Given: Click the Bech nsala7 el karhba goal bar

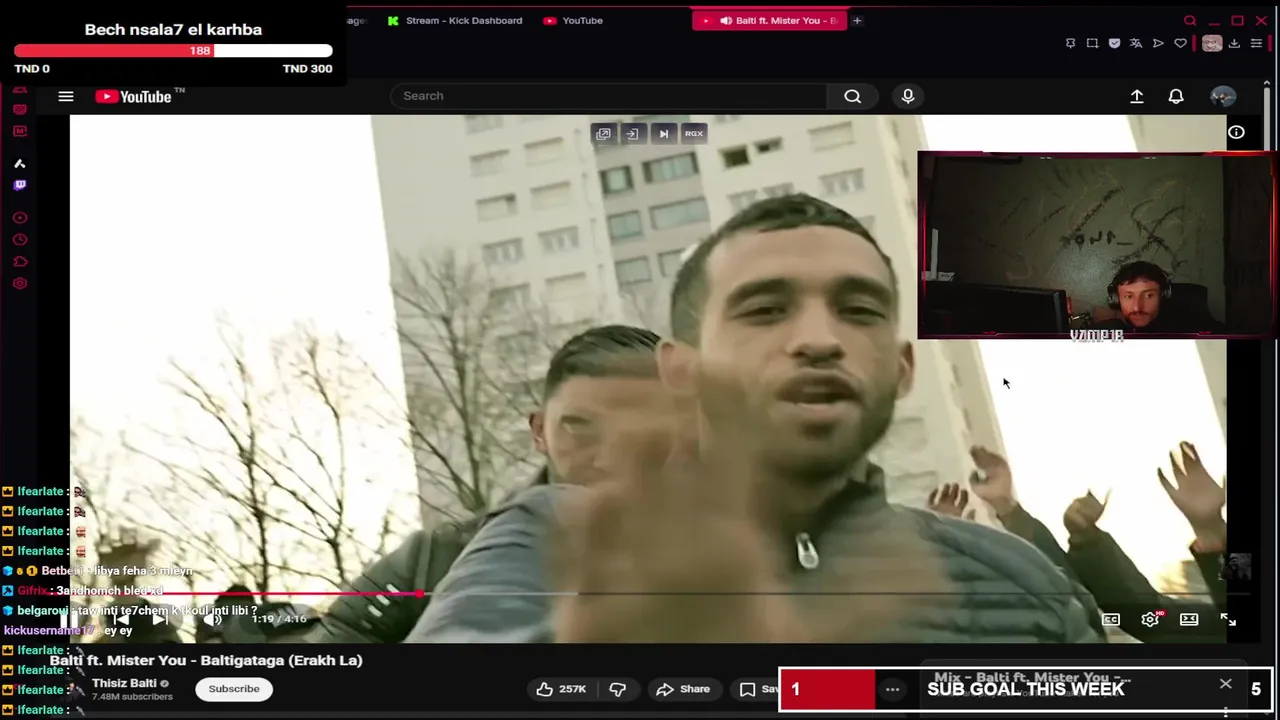Looking at the screenshot, I should point(173,50).
